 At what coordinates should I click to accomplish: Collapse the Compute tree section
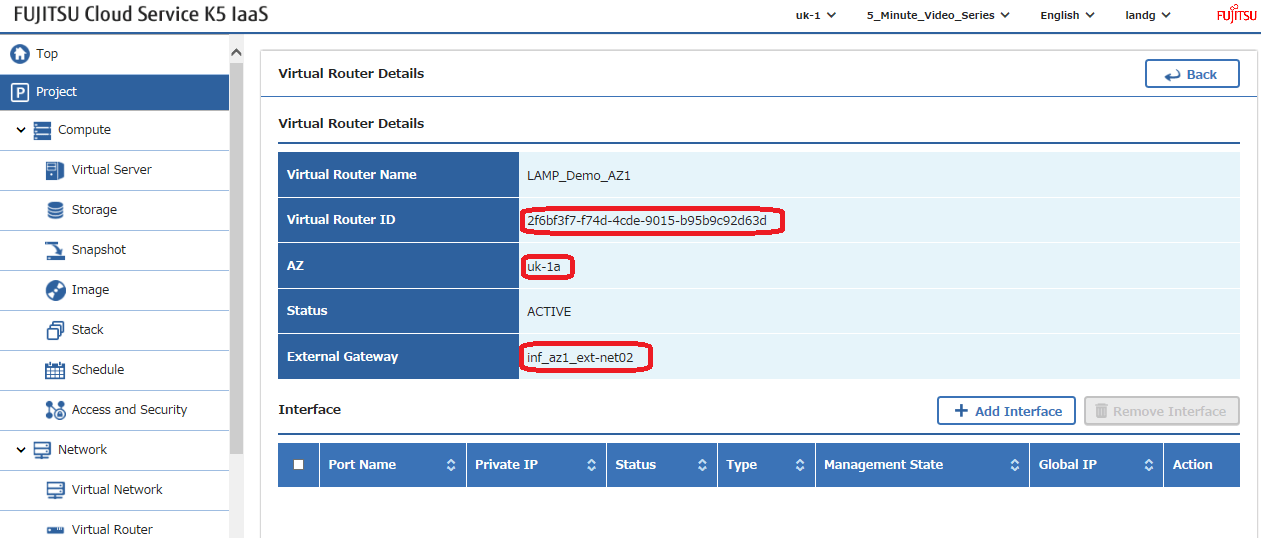point(21,130)
